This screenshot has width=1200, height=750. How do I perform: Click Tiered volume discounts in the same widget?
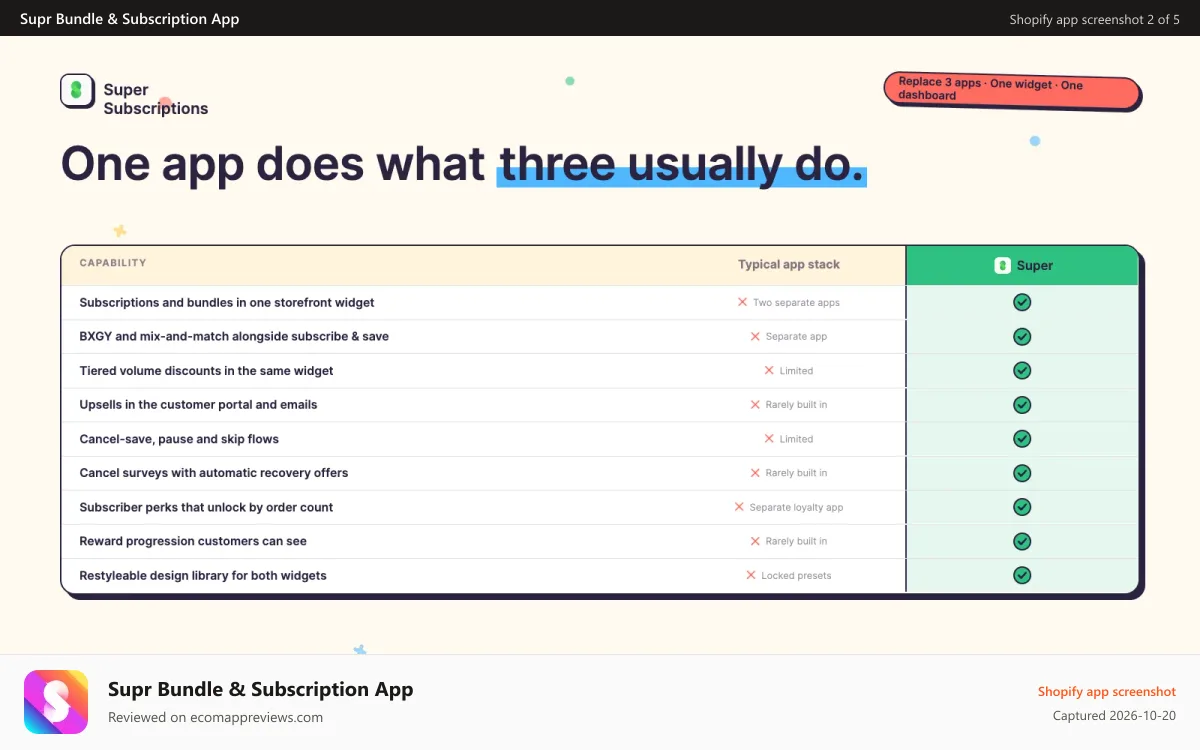pos(206,370)
